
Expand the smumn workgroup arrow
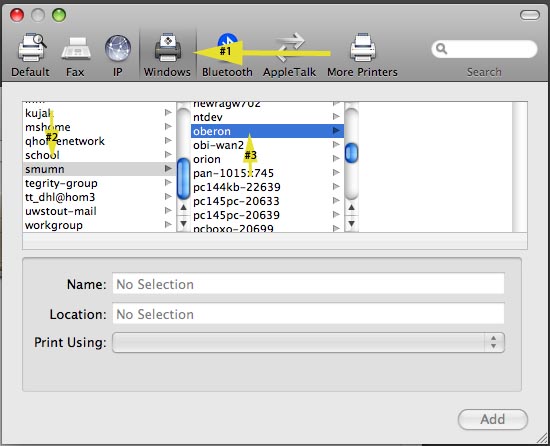point(168,169)
